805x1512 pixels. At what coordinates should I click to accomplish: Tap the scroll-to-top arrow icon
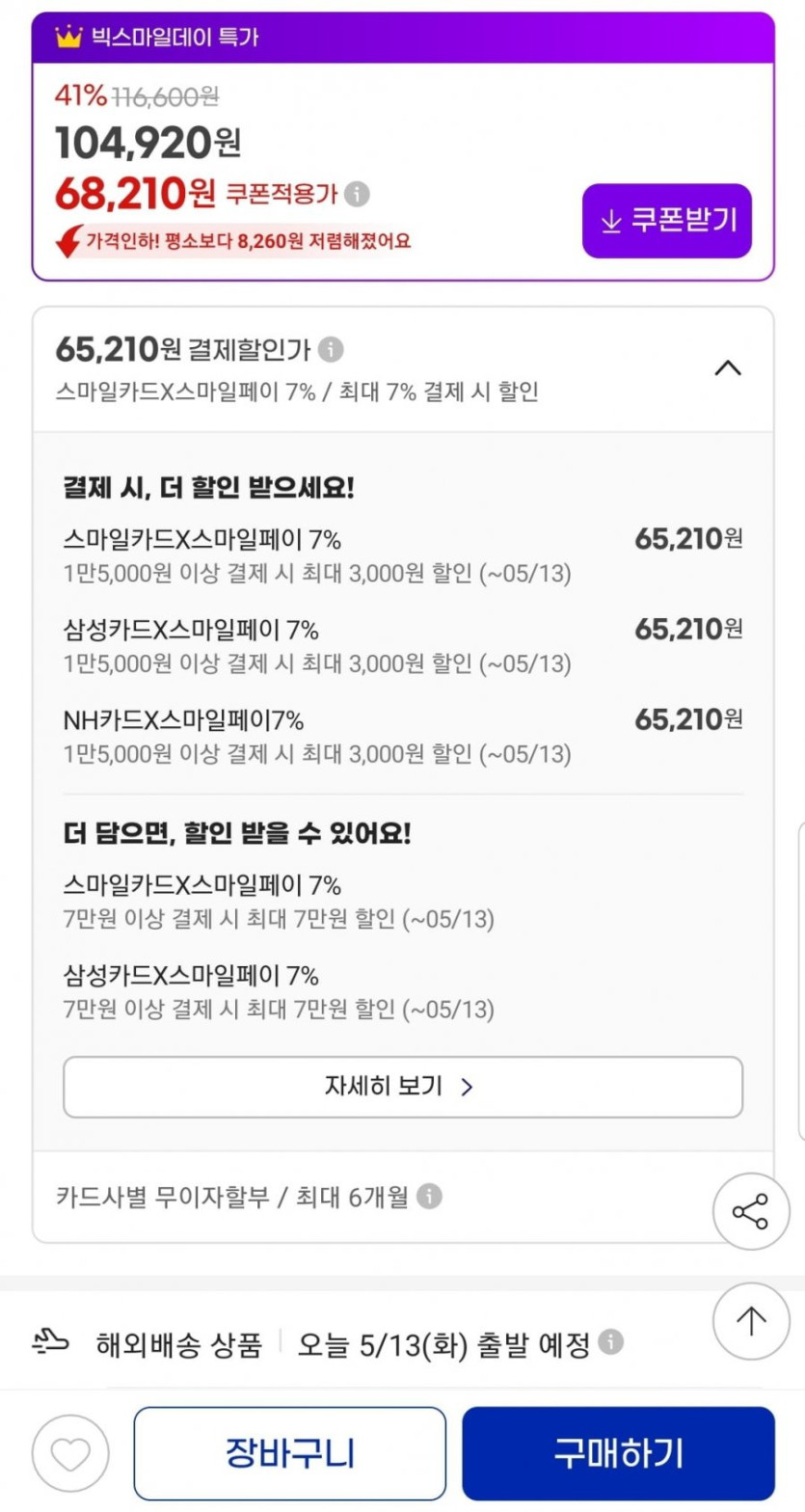coord(751,1321)
